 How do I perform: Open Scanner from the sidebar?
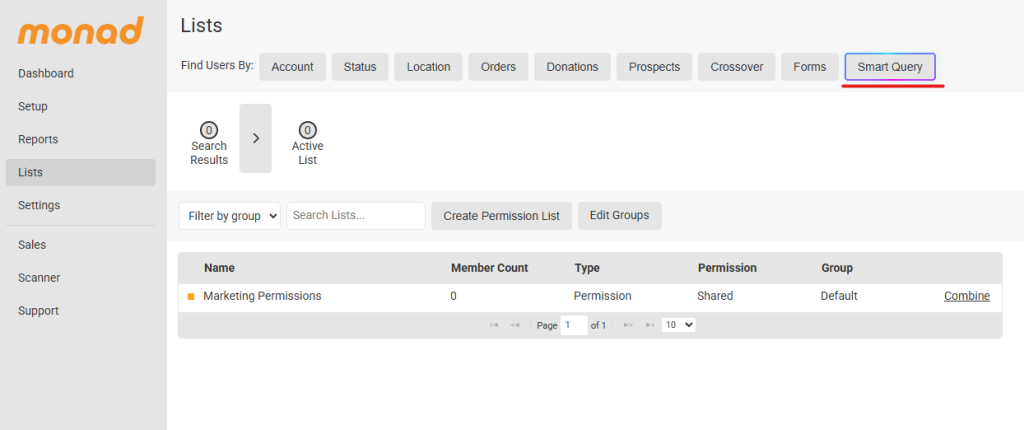pos(39,278)
